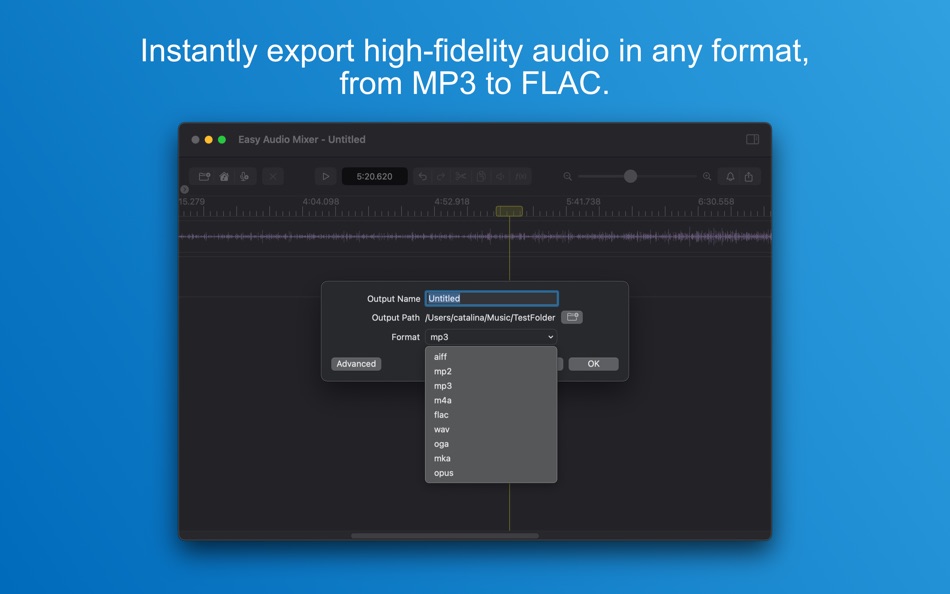The image size is (950, 594).
Task: Choose opus in the format list
Action: point(491,473)
